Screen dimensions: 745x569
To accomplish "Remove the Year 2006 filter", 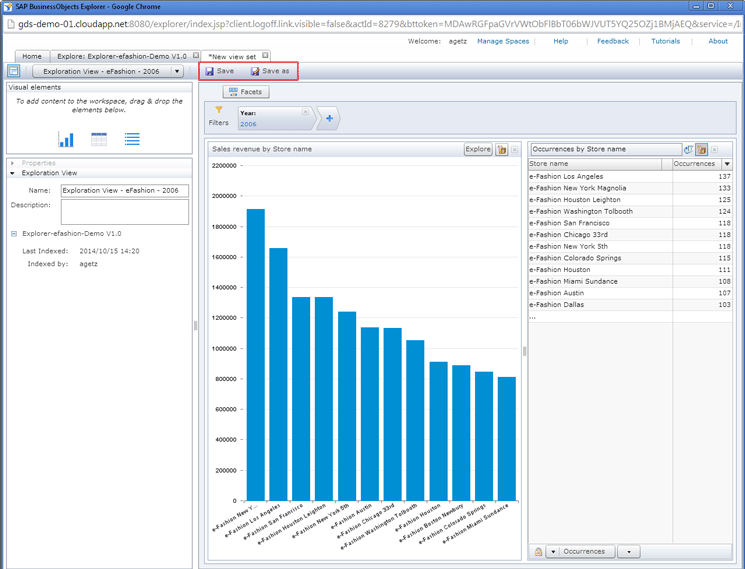I will [x=305, y=113].
